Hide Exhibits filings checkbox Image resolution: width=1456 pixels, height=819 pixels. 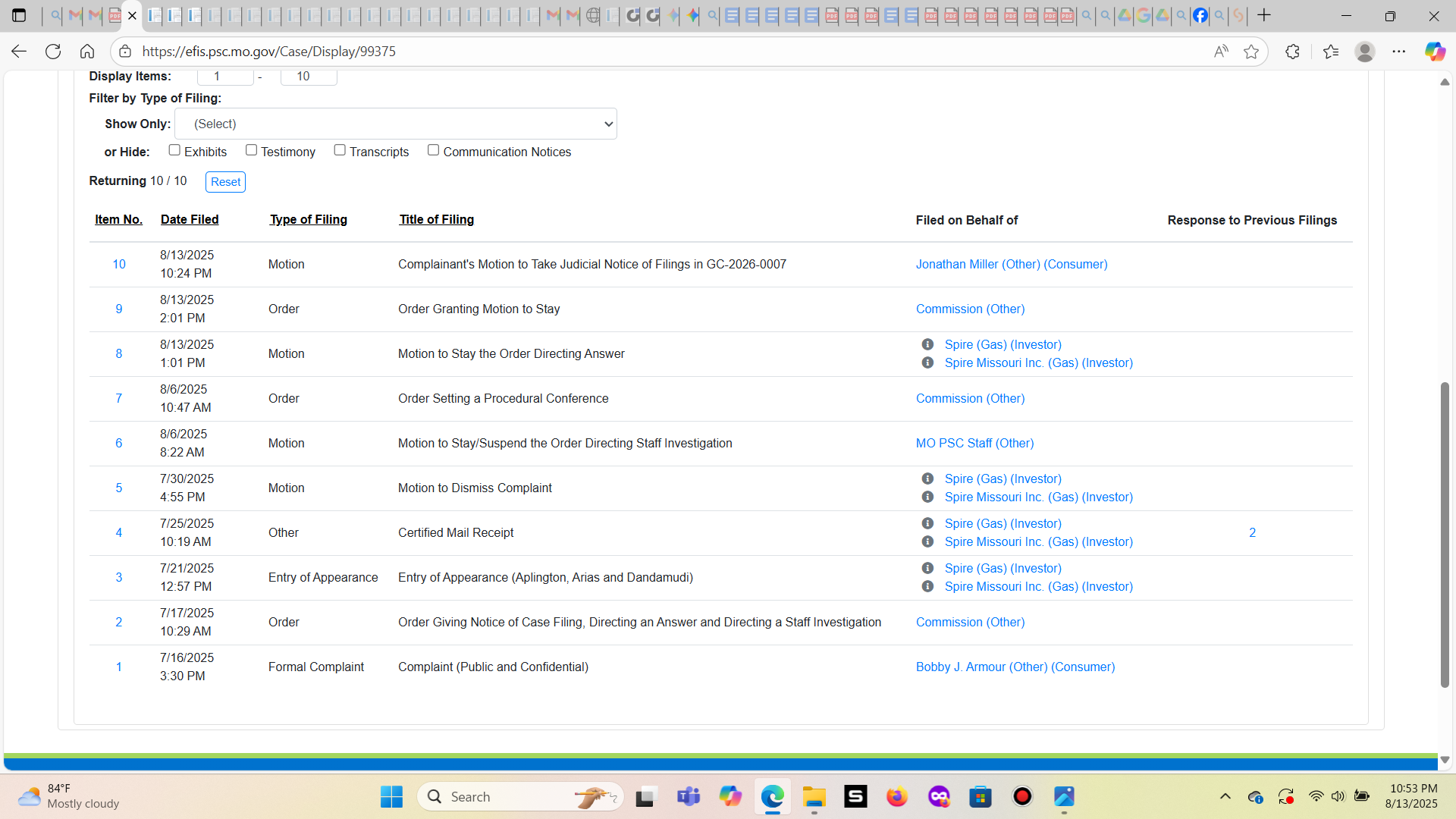174,150
